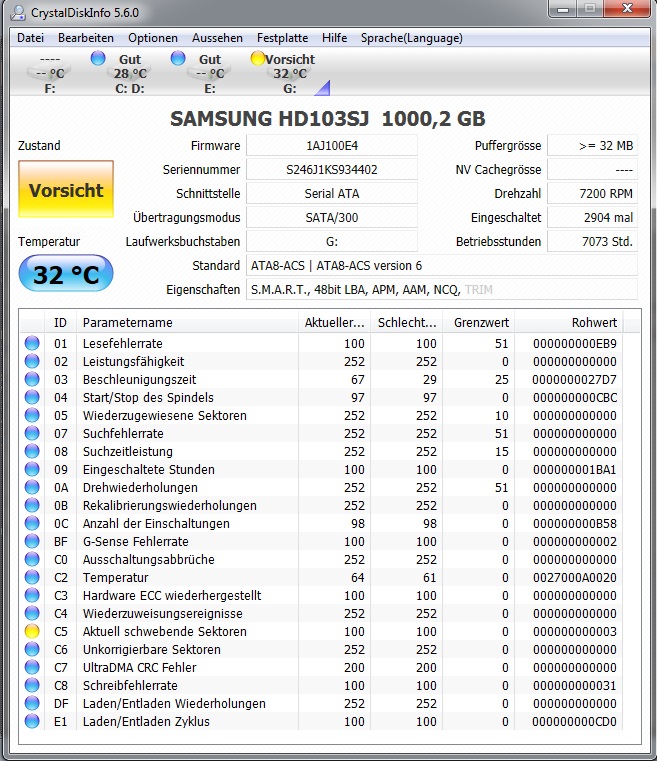Open the Optionen menu
This screenshot has width=657, height=761.
(x=153, y=38)
